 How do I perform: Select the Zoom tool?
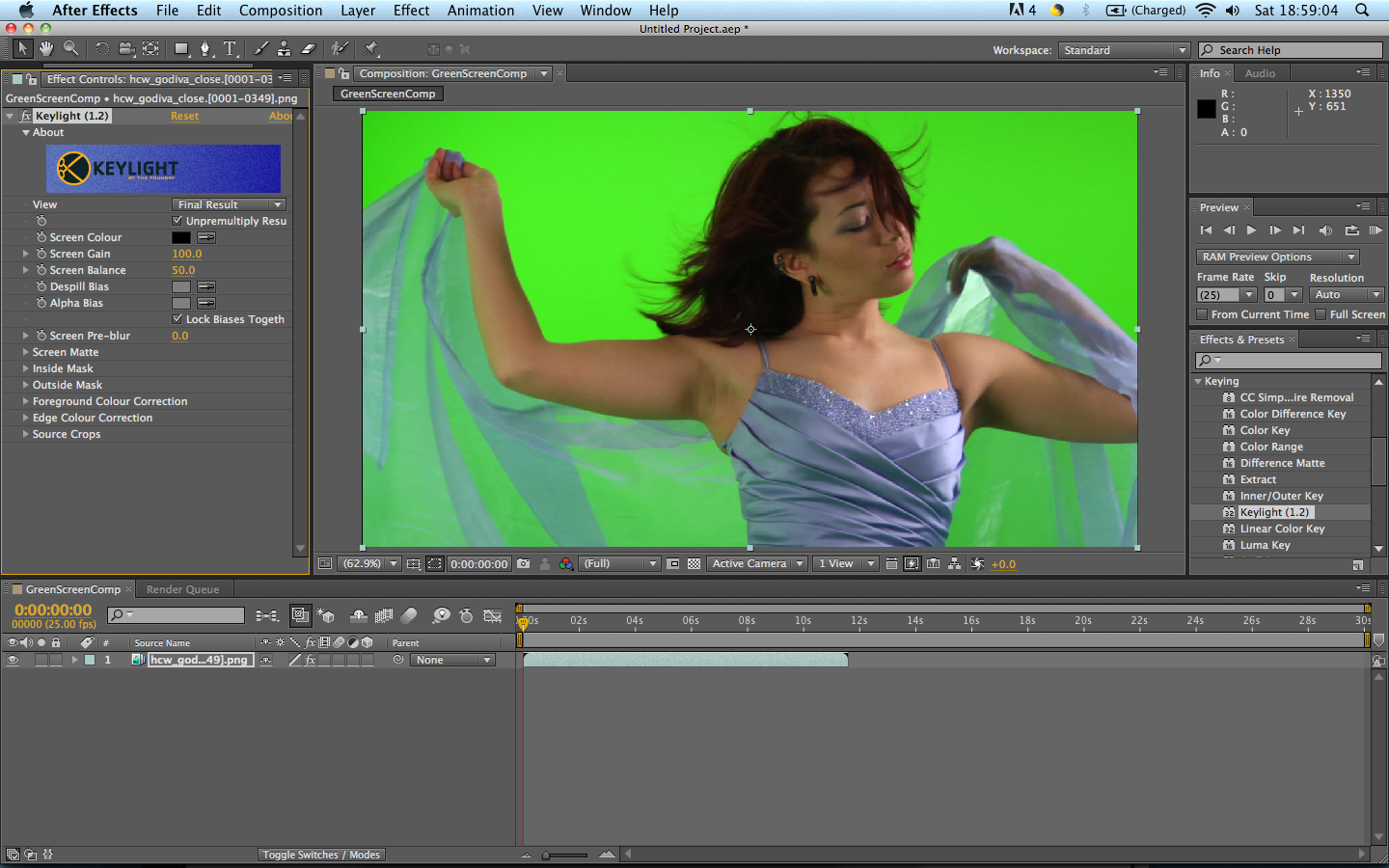coord(69,48)
